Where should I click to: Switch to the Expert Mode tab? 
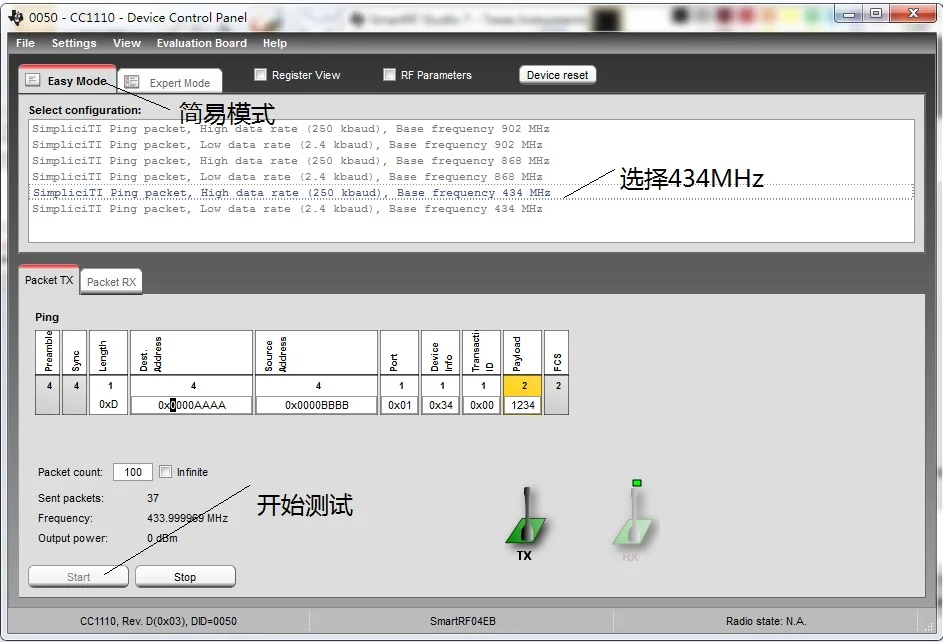click(x=170, y=82)
